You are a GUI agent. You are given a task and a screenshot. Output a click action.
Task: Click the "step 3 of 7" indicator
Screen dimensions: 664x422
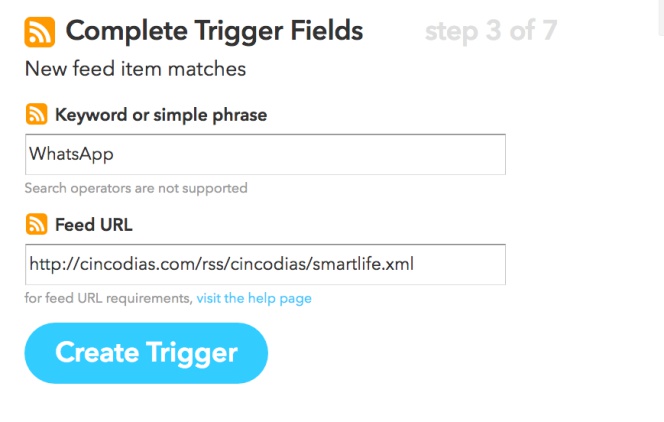click(491, 31)
